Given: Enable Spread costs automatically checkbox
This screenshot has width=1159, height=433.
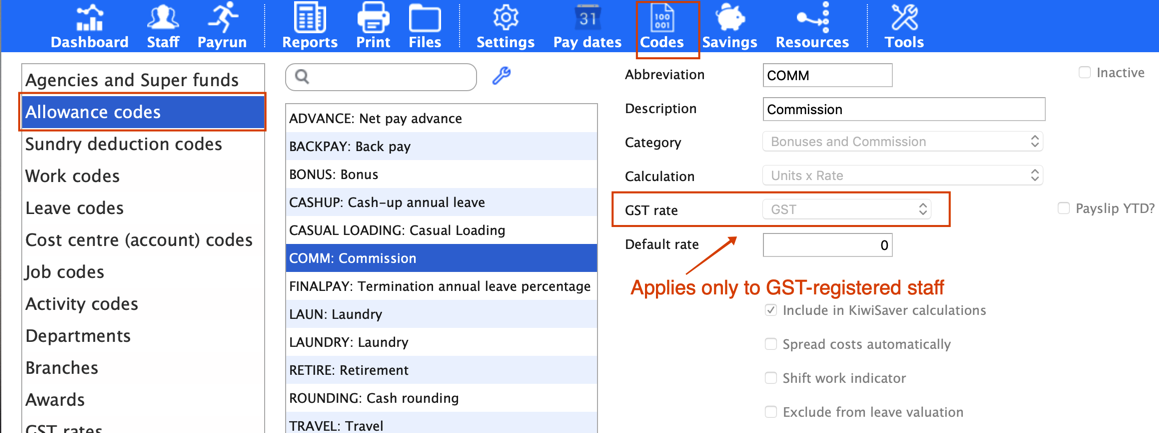Looking at the screenshot, I should [771, 344].
